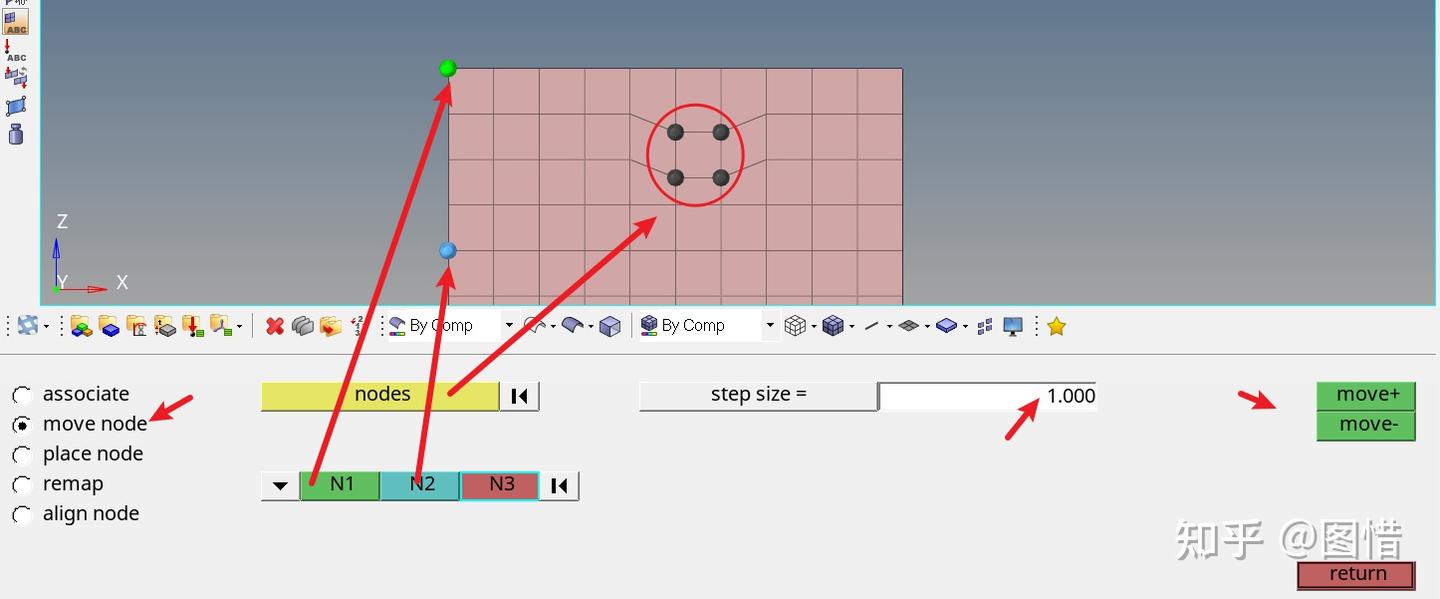Click the red X delete icon
This screenshot has height=599, width=1440.
(x=274, y=326)
